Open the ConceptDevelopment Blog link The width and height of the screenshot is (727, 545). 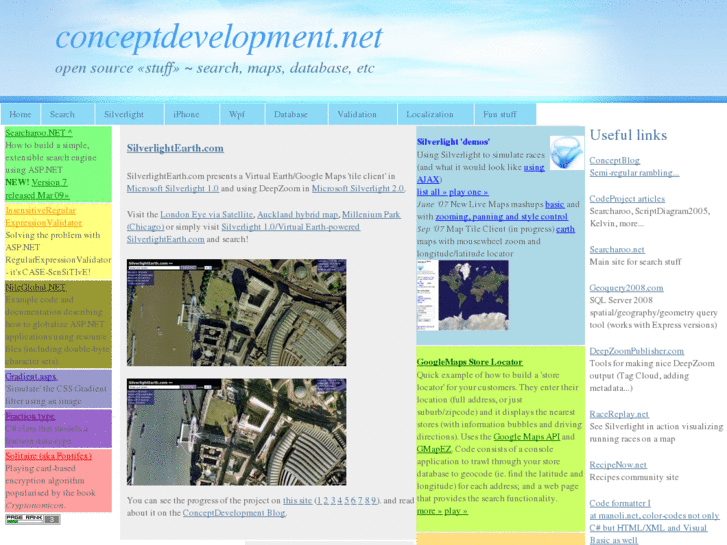tap(234, 513)
